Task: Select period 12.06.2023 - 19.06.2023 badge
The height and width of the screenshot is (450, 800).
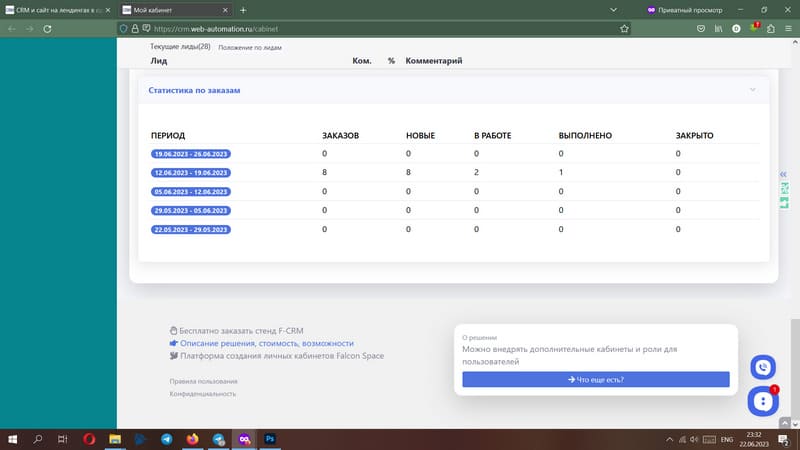Action: click(191, 173)
